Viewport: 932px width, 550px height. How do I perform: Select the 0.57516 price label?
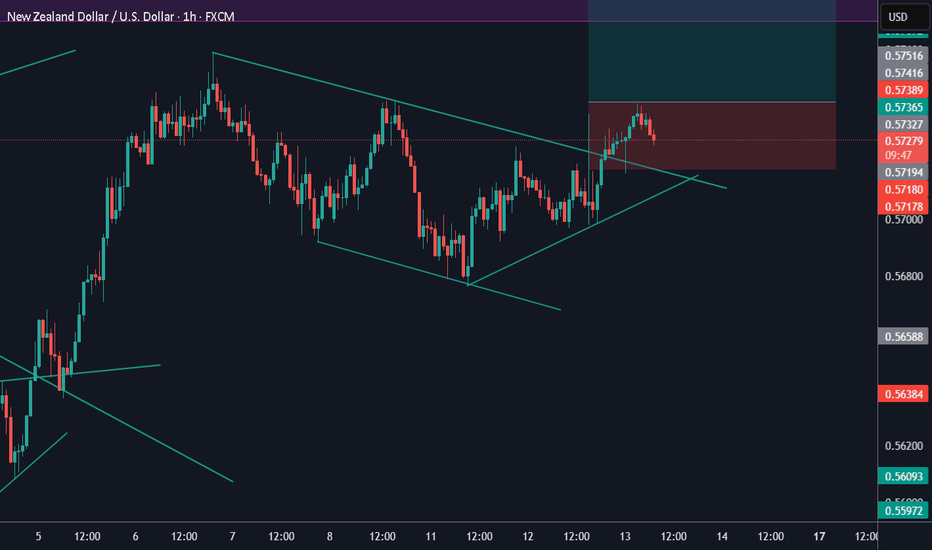(903, 56)
